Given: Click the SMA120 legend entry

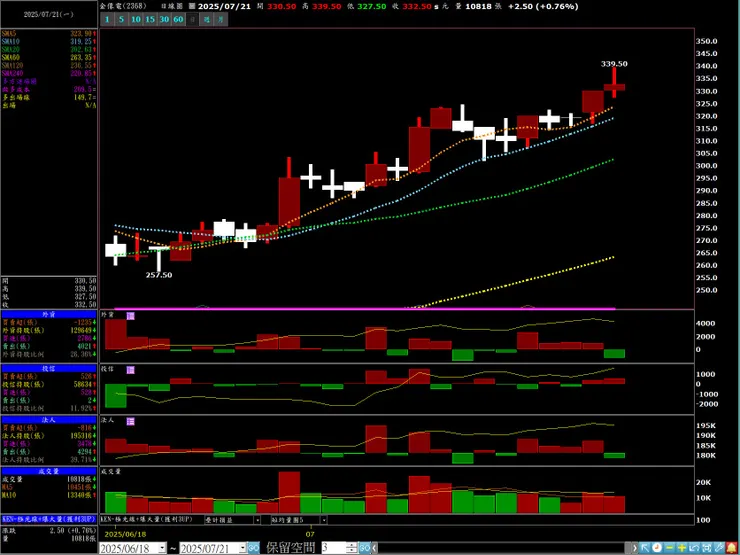Looking at the screenshot, I should pyautogui.click(x=49, y=65).
